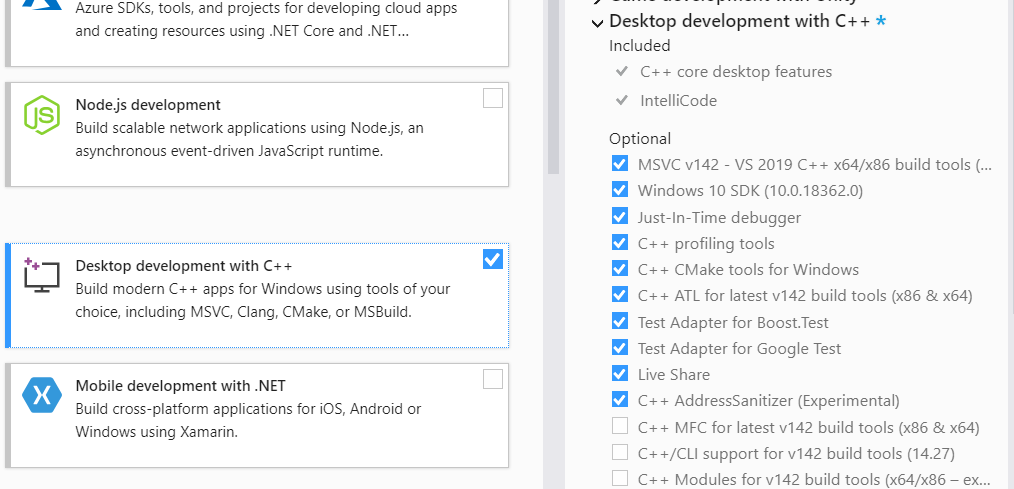Enable the Node.js development workload checkbox

[x=493, y=98]
